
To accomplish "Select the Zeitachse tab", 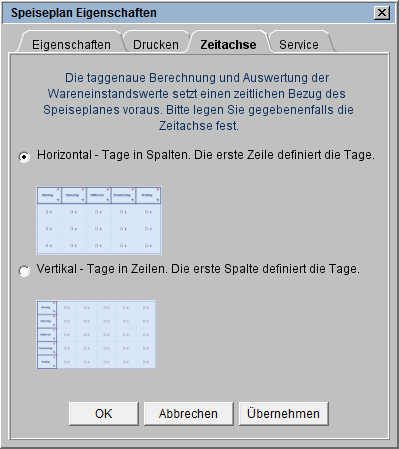I will click(x=228, y=44).
